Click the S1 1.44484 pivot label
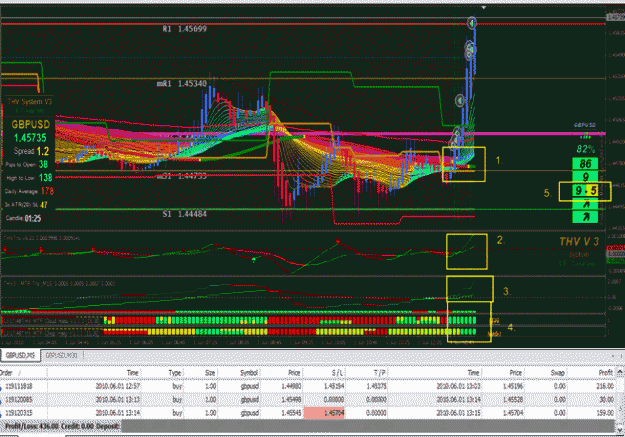The width and height of the screenshot is (625, 437). 185,214
